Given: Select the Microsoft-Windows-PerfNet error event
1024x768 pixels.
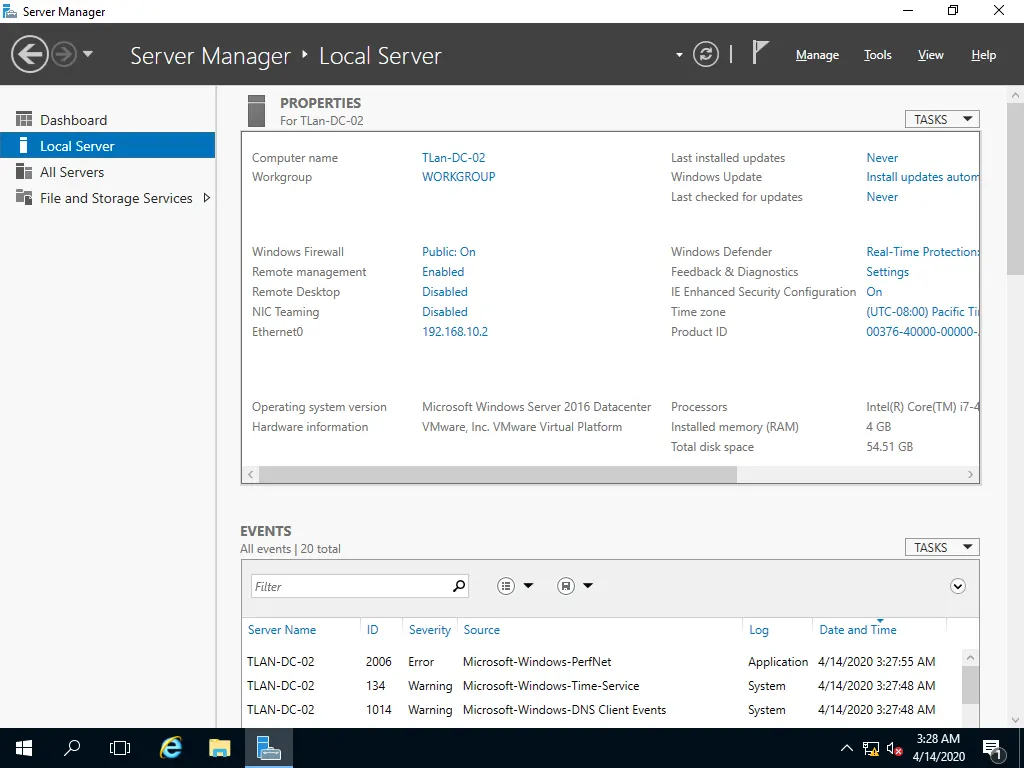Looking at the screenshot, I should pyautogui.click(x=601, y=662).
